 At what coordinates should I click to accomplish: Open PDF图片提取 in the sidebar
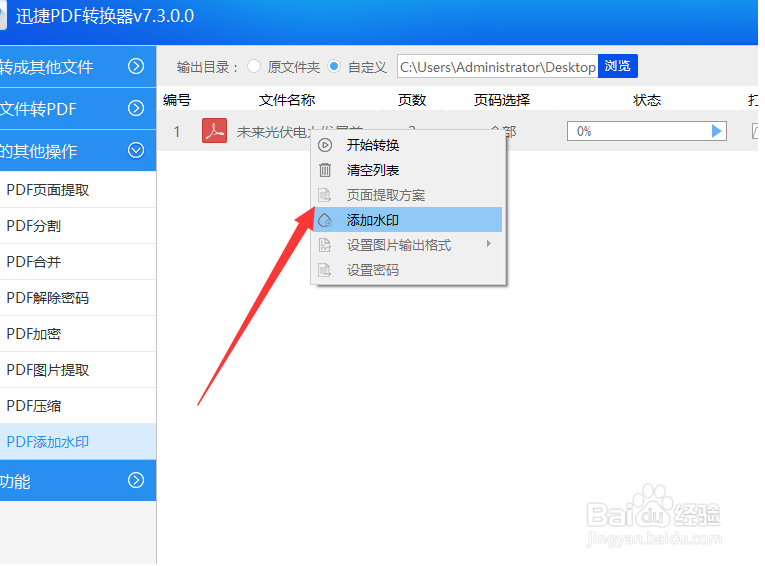click(x=78, y=370)
